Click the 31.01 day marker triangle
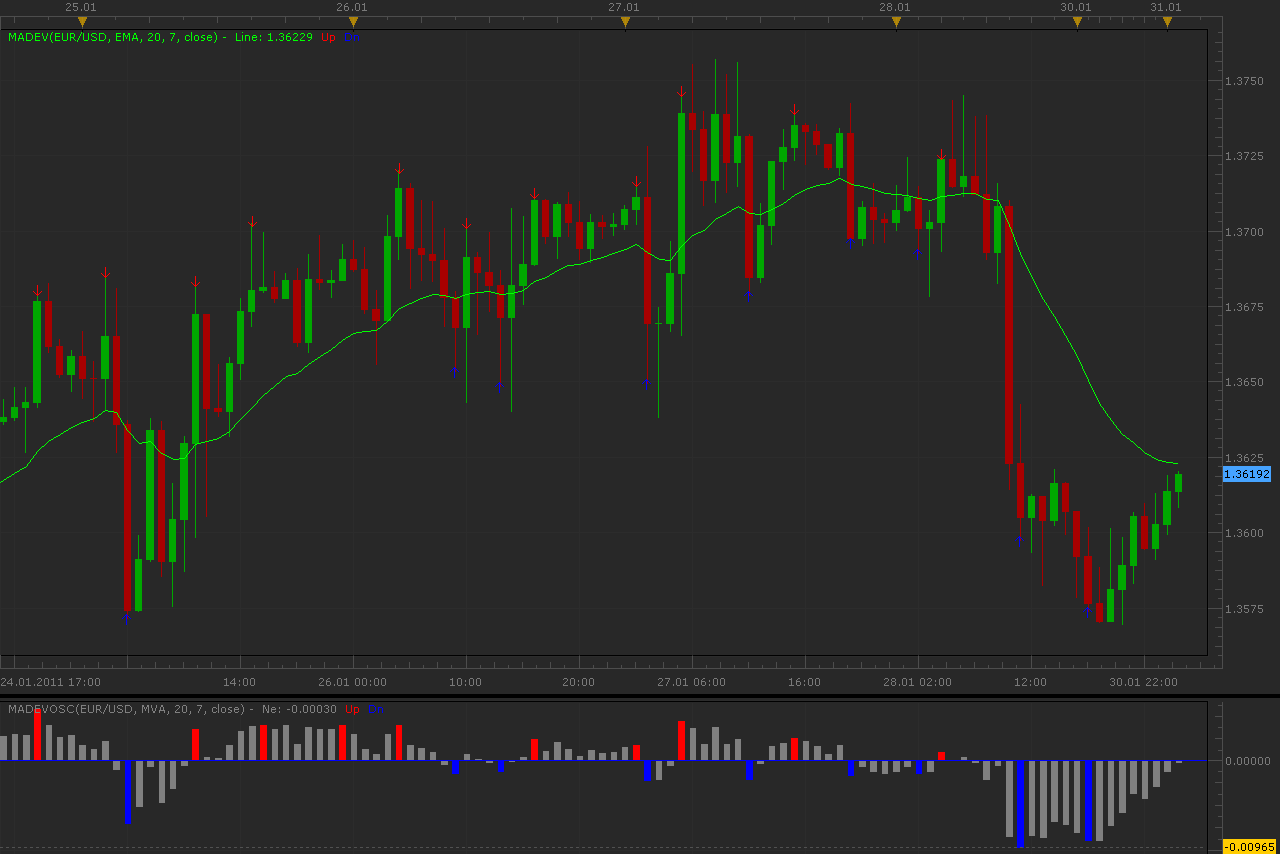 [1167, 22]
